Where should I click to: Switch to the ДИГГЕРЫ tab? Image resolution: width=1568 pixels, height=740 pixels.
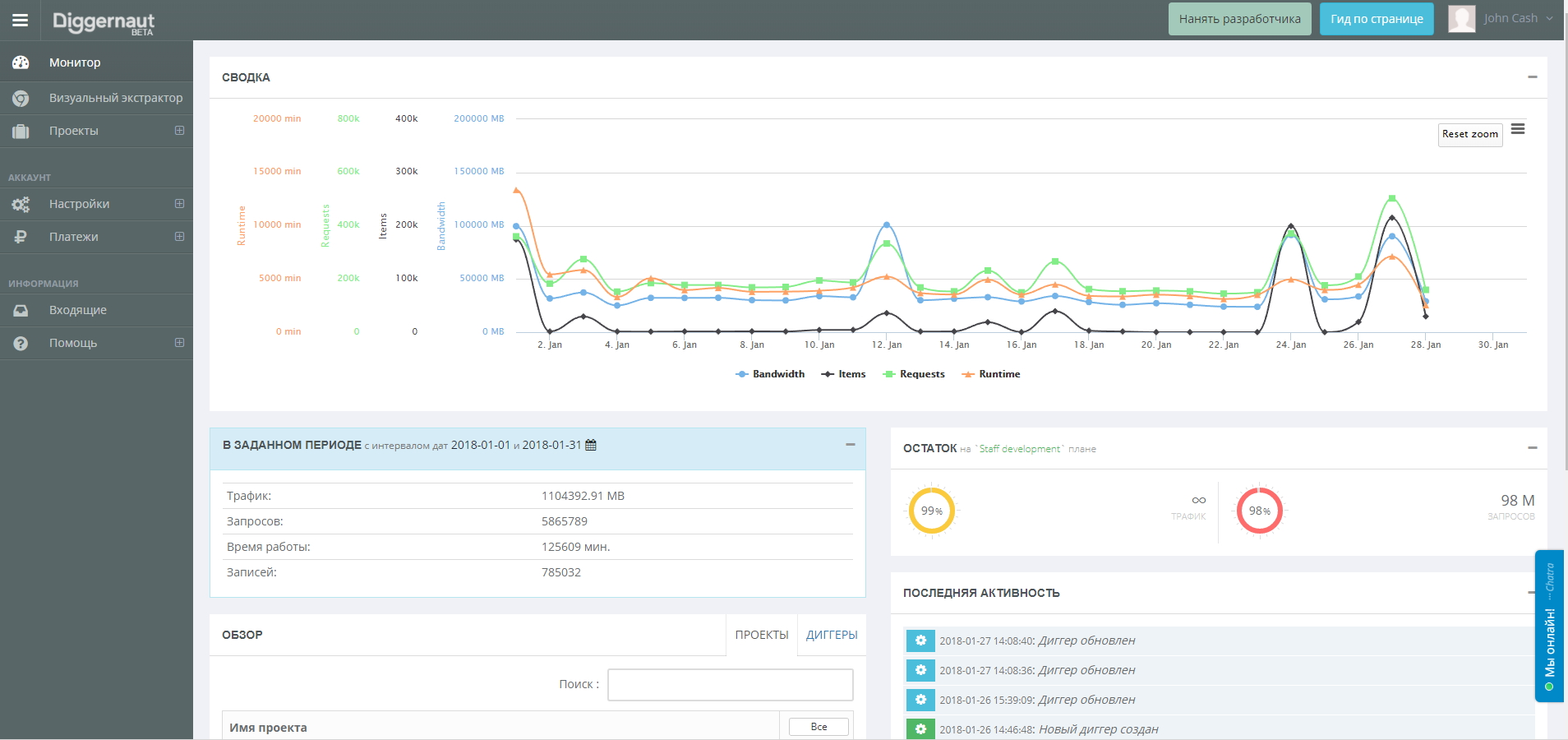[831, 635]
